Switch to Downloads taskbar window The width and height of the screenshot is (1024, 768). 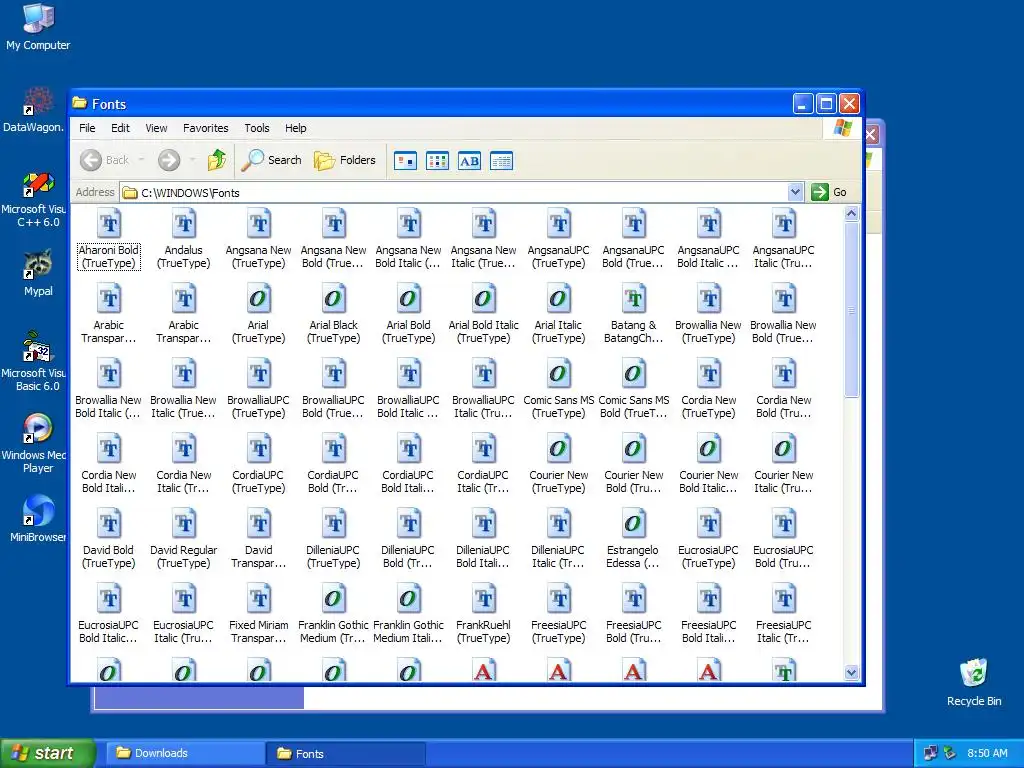point(185,753)
